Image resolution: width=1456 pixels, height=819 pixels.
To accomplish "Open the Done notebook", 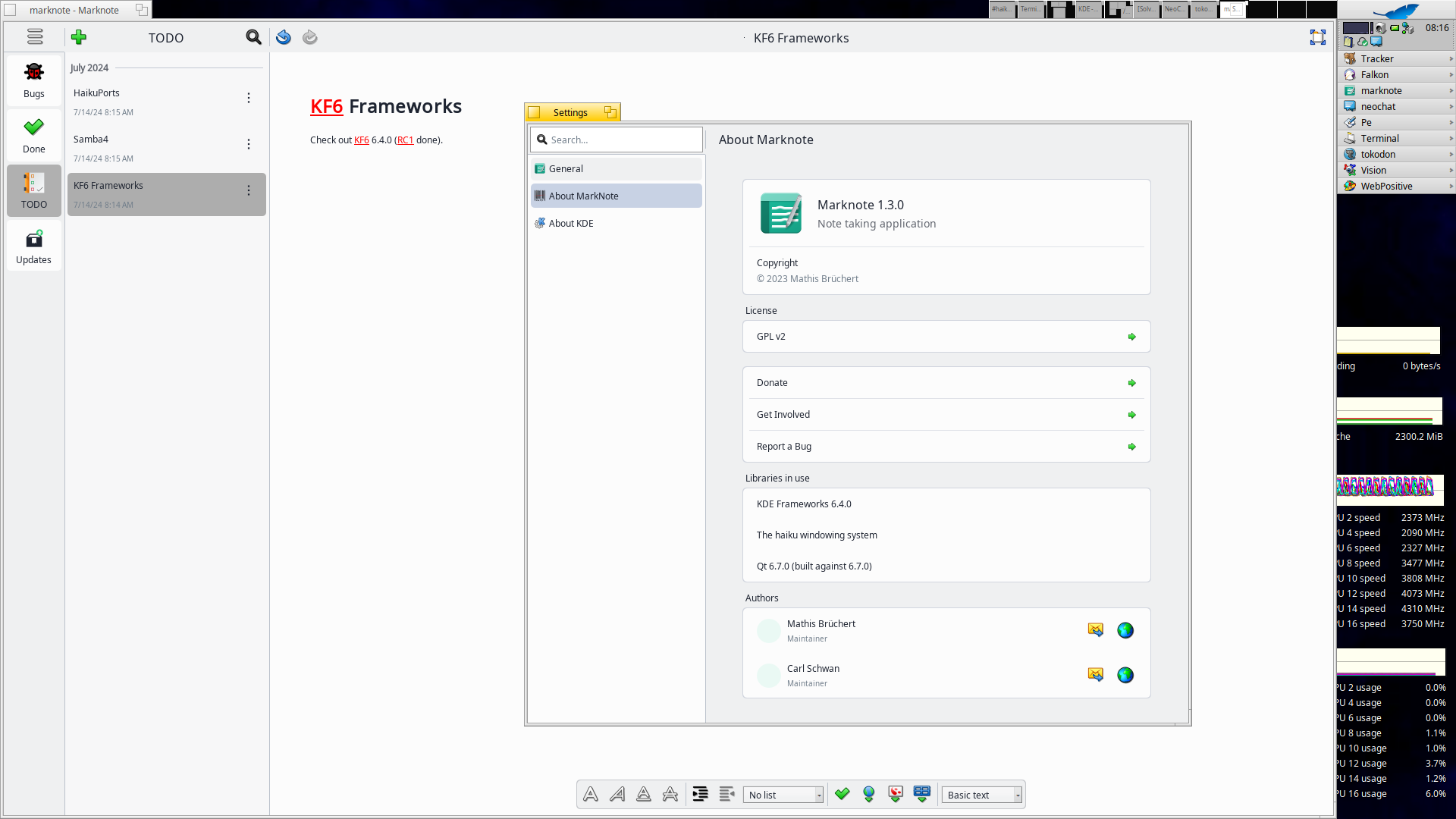I will tap(34, 136).
